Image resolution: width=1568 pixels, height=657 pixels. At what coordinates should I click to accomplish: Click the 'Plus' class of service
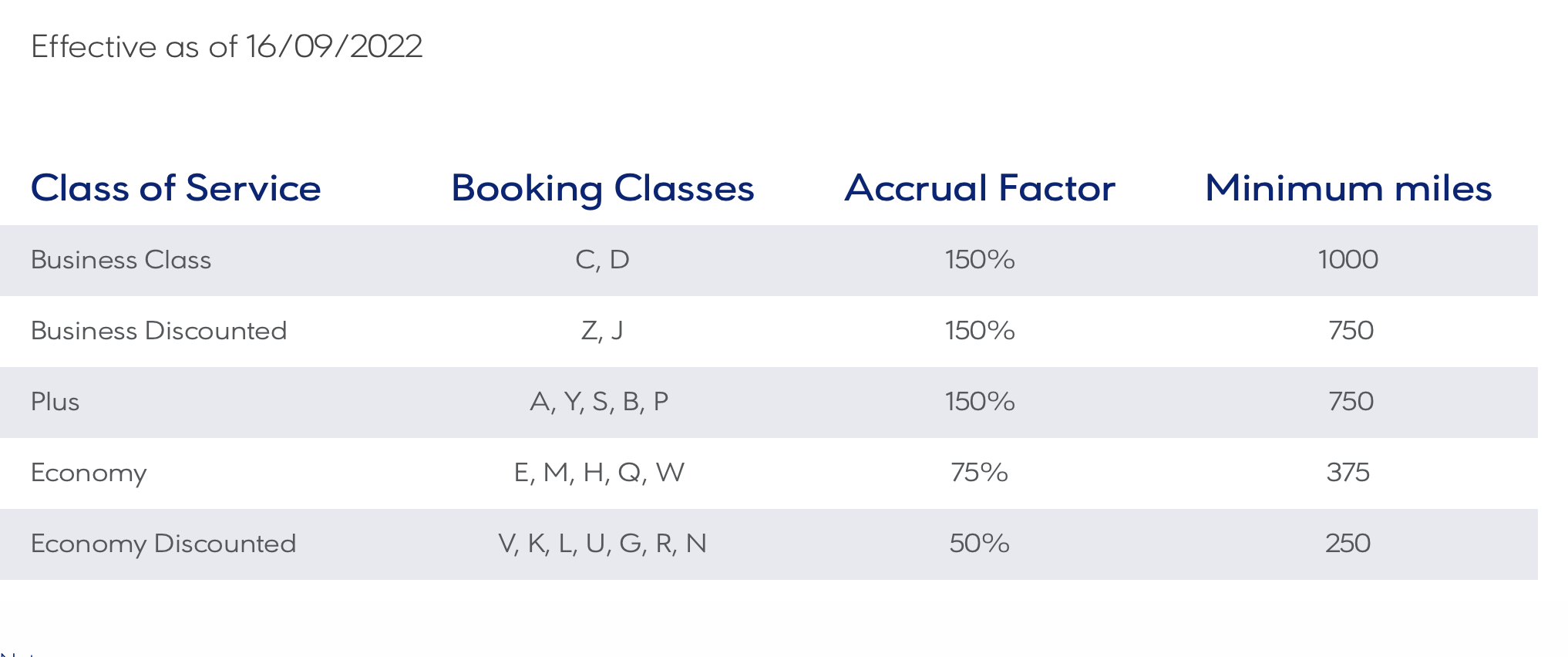[x=56, y=402]
